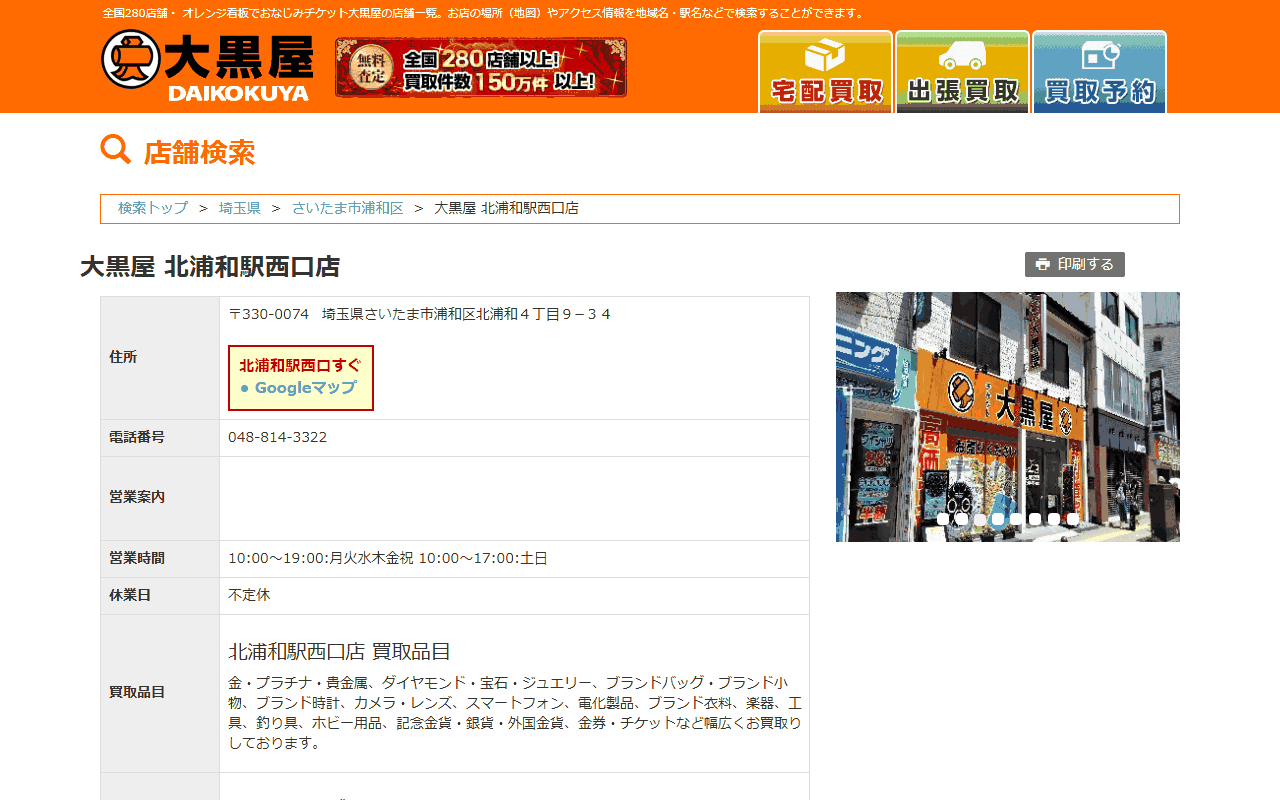This screenshot has width=1280, height=800.
Task: Open the Googleマップ link
Action: pos(305,388)
